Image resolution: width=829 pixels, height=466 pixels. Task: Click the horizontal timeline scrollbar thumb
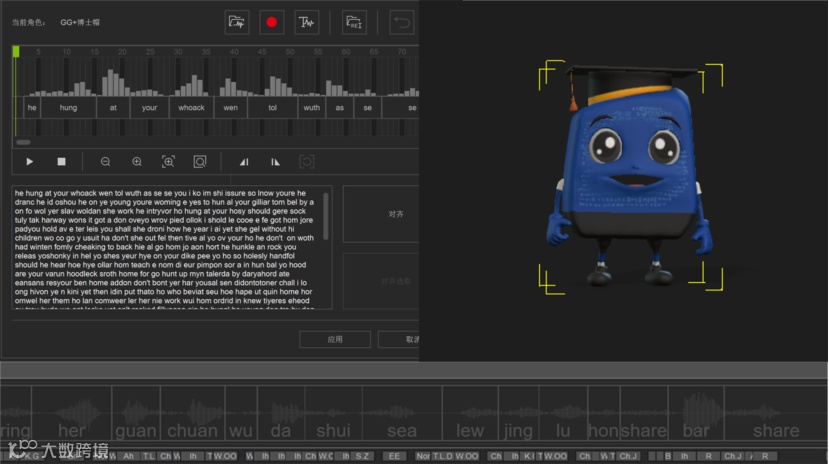23,142
